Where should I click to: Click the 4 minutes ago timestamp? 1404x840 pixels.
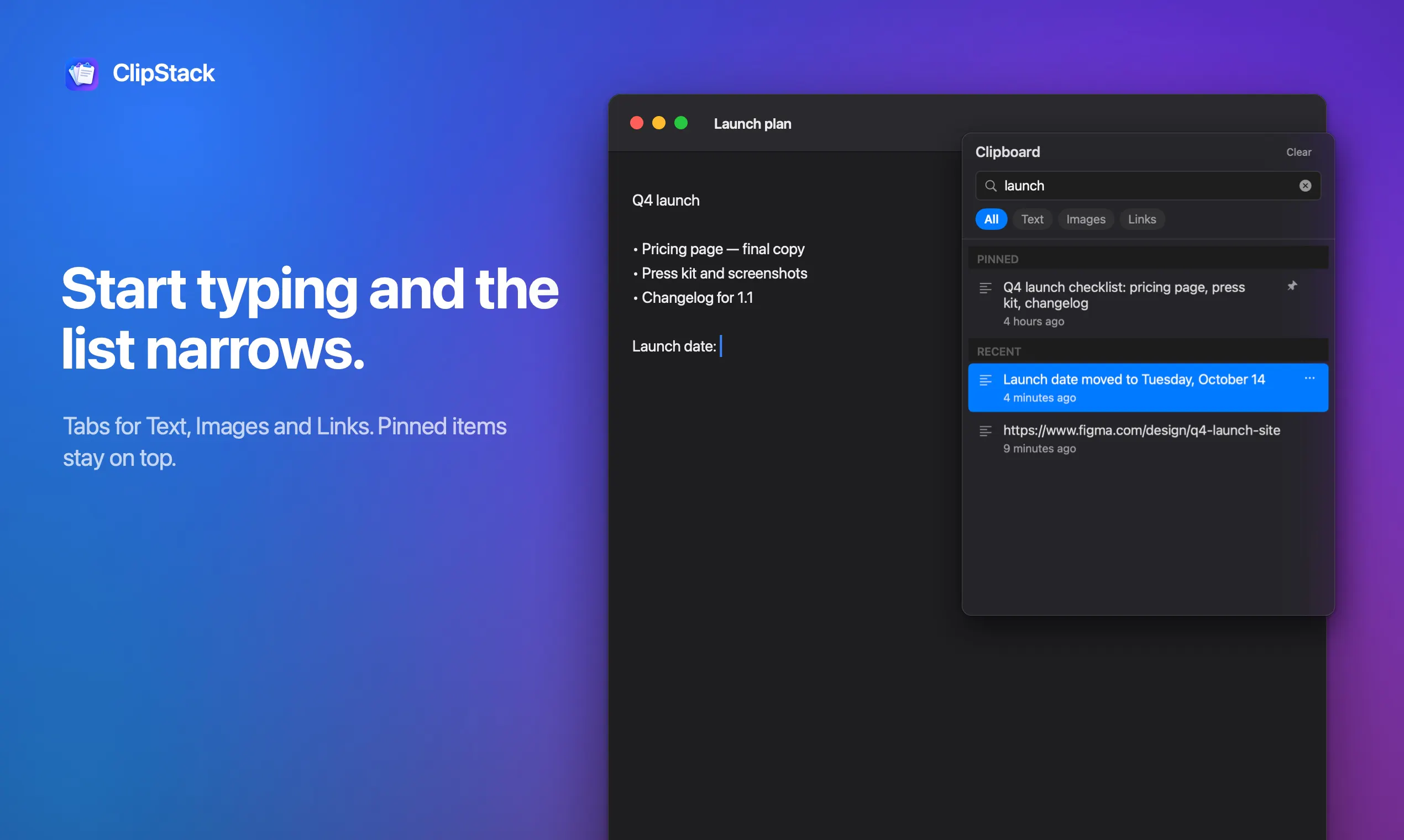tap(1039, 398)
